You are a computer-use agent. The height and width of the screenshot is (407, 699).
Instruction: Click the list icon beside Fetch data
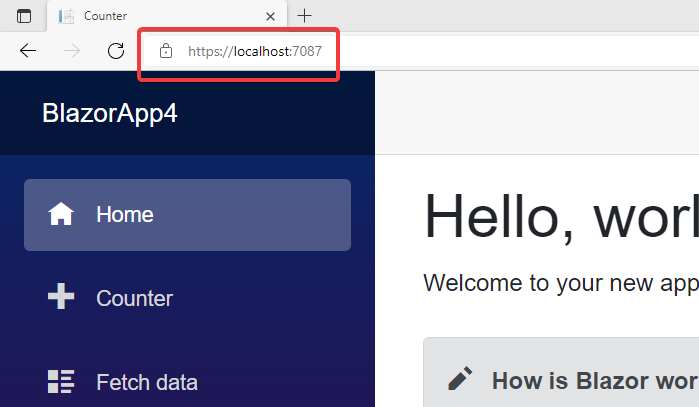[x=61, y=382]
